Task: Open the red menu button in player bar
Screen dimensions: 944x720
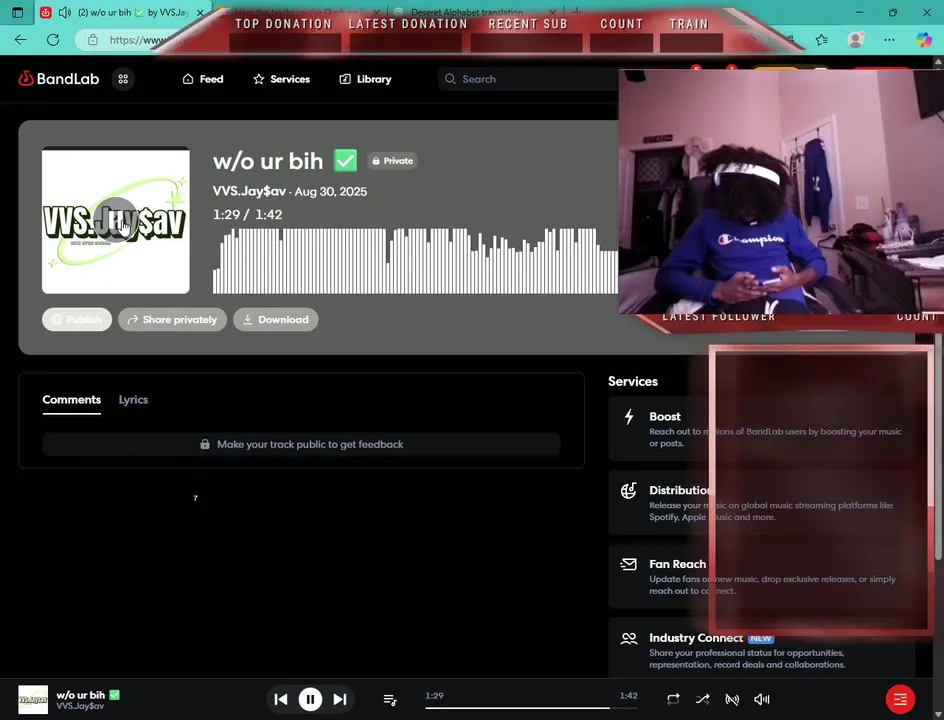Action: click(900, 699)
